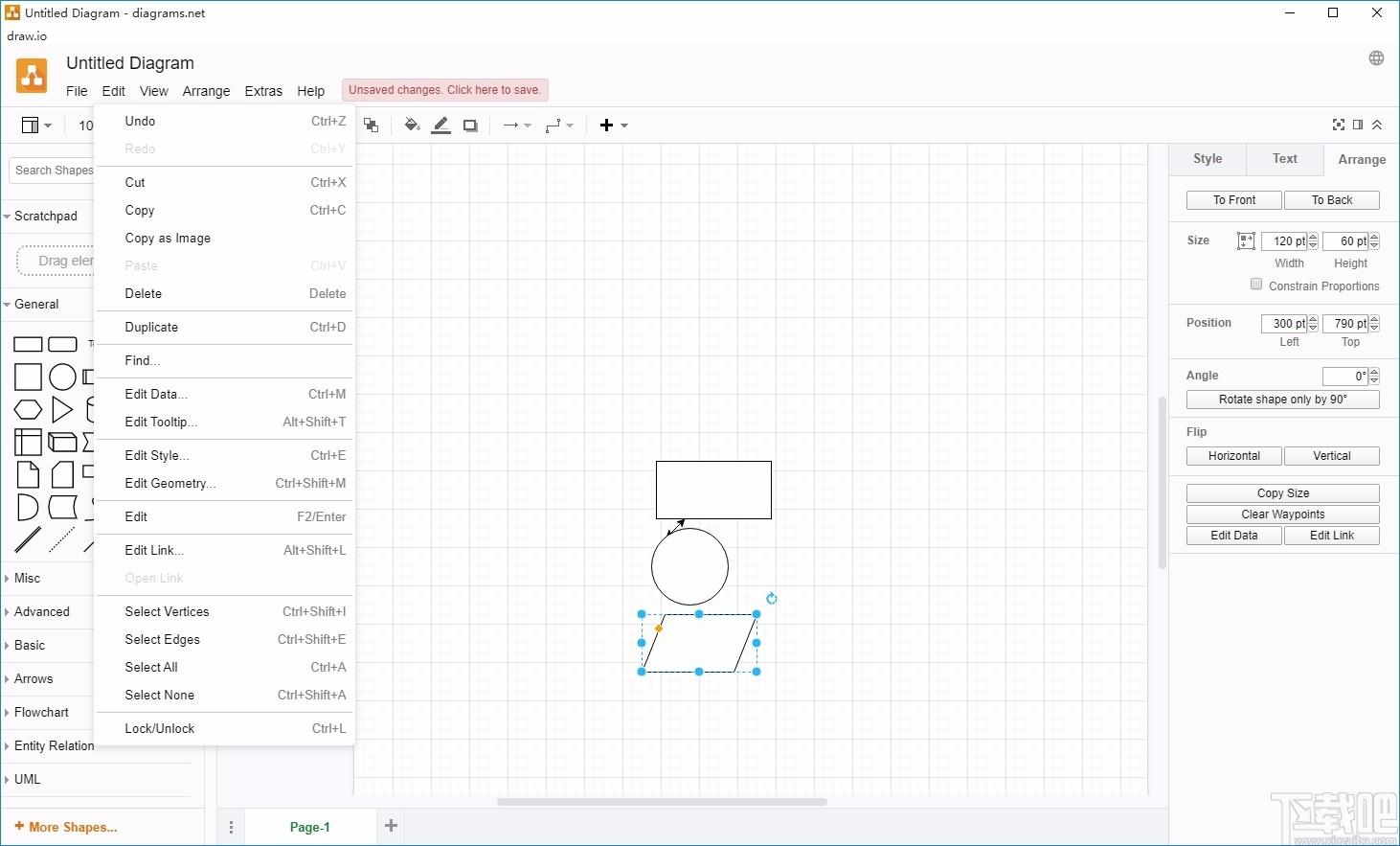Click the To Back toolbar icon
1400x846 pixels.
point(372,126)
